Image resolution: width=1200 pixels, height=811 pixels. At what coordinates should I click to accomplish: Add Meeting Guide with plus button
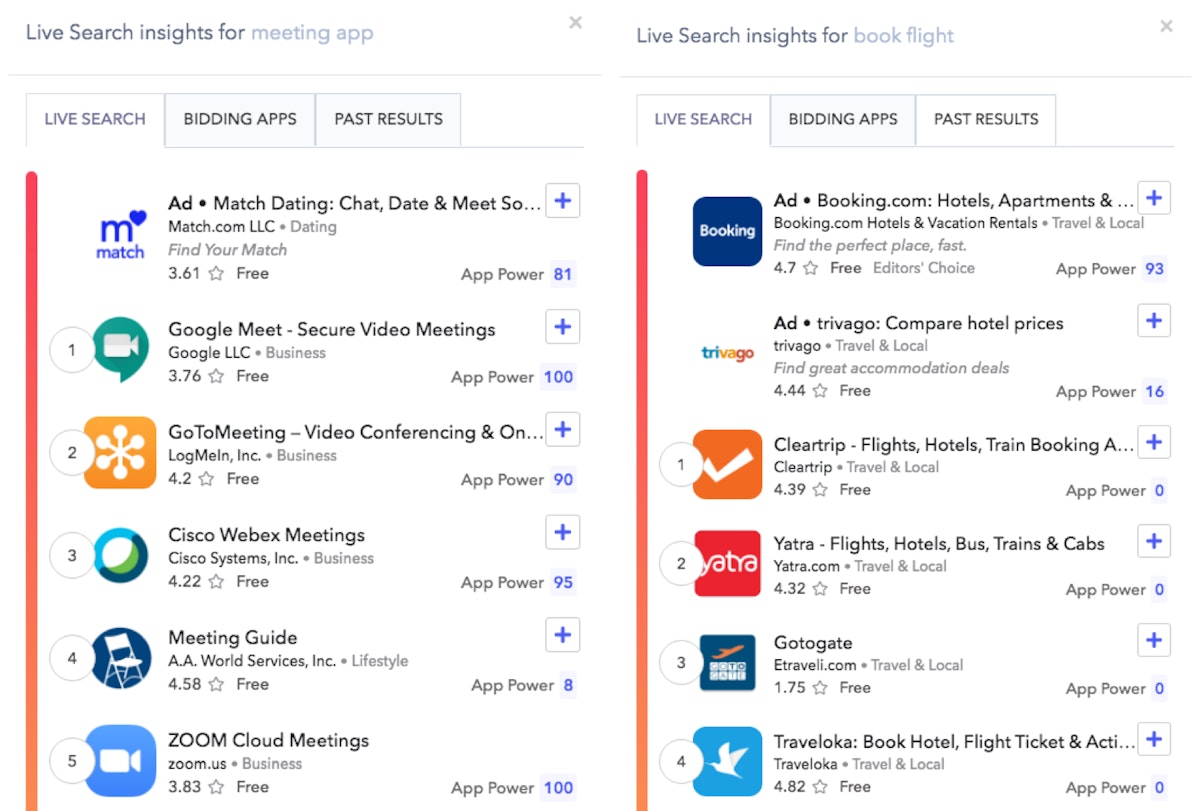[x=562, y=635]
